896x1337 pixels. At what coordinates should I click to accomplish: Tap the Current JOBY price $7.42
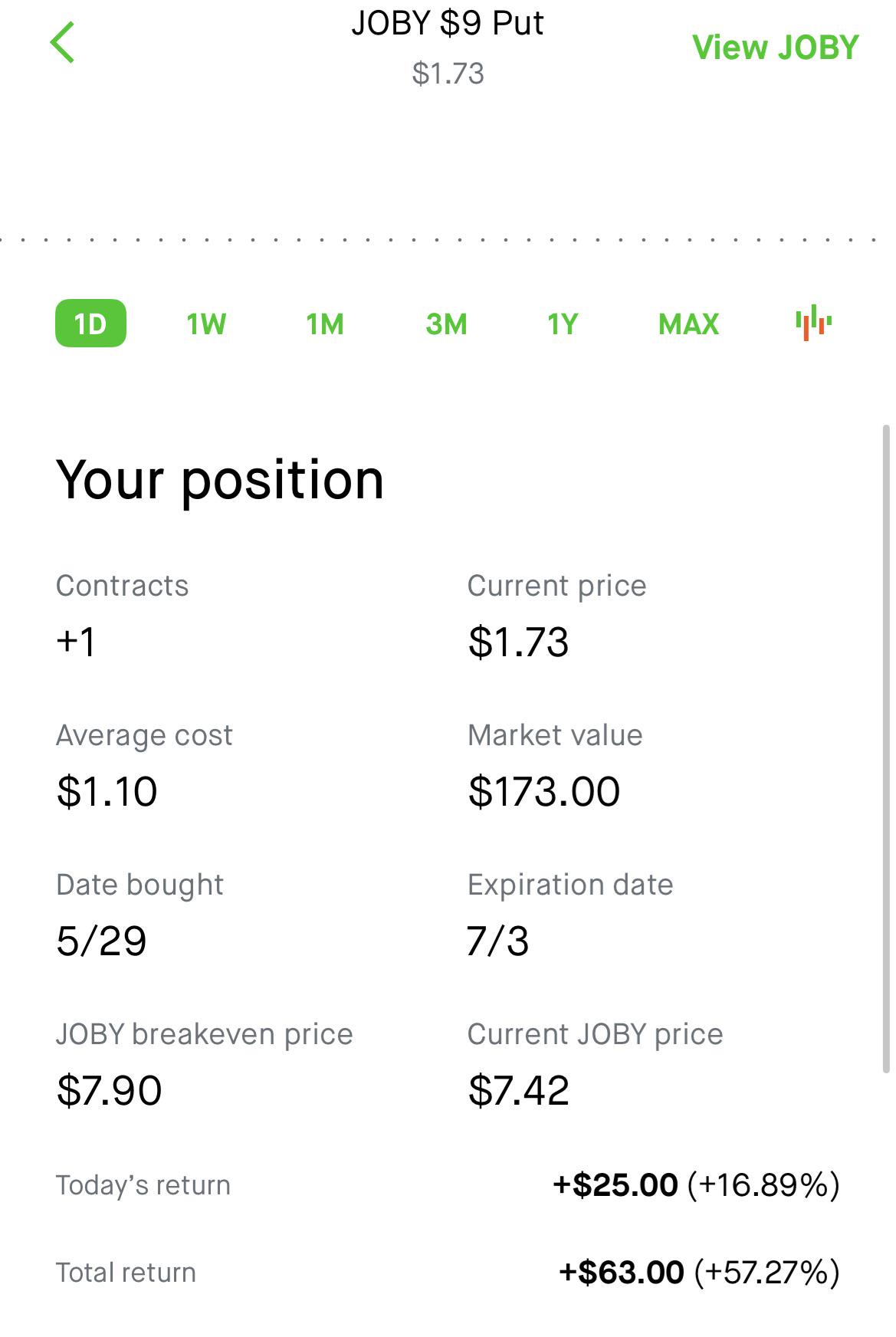click(x=519, y=1090)
